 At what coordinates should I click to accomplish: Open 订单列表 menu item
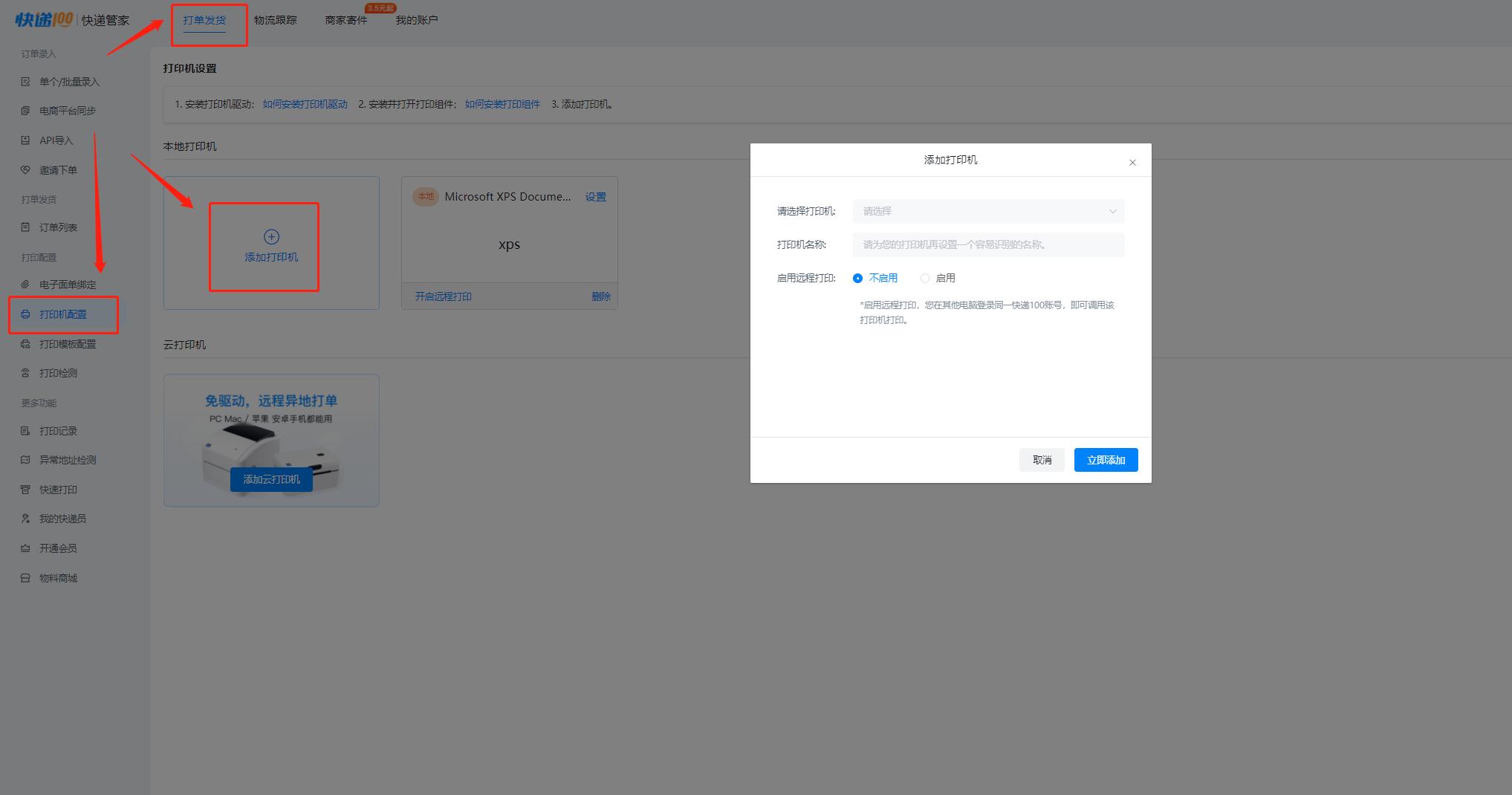click(58, 227)
